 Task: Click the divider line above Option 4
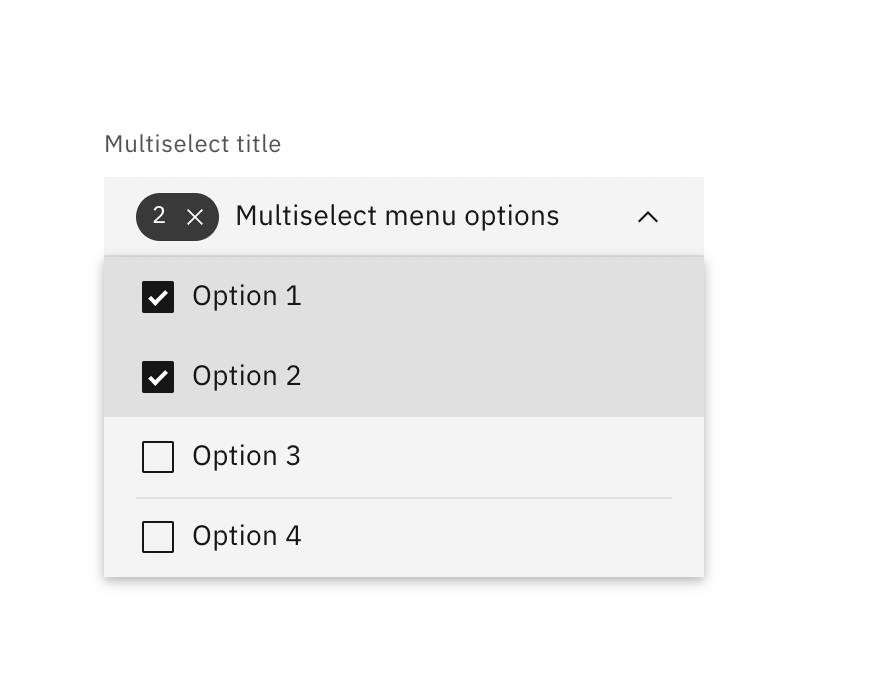pyautogui.click(x=404, y=496)
